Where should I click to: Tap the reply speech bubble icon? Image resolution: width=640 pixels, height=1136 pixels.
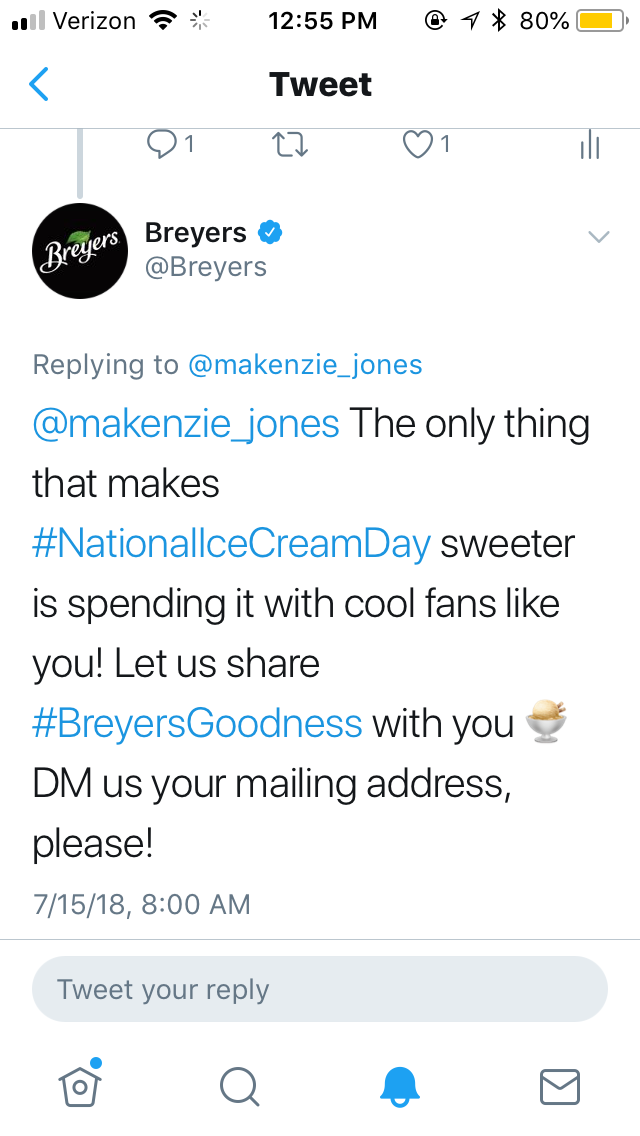[160, 146]
